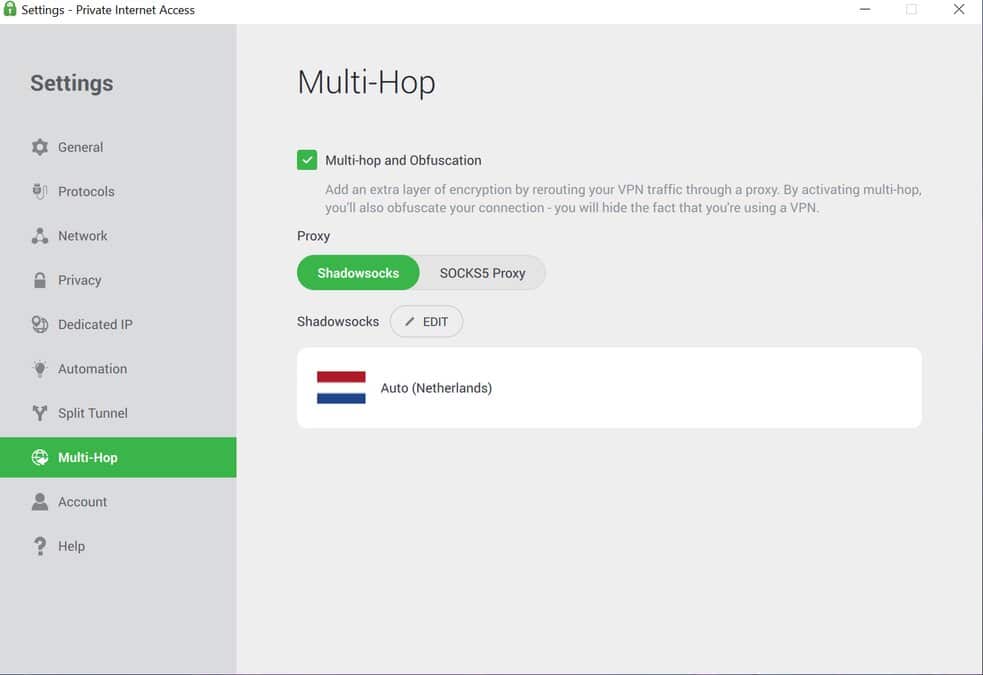Viewport: 983px width, 675px height.
Task: Open the Help page
Action: coord(118,546)
